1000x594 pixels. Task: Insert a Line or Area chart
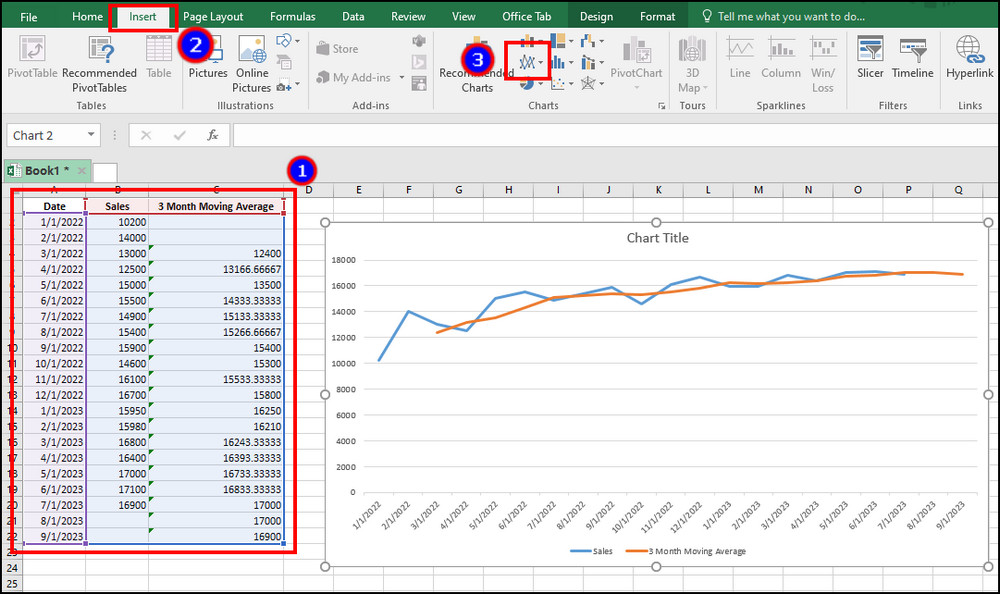tap(527, 60)
